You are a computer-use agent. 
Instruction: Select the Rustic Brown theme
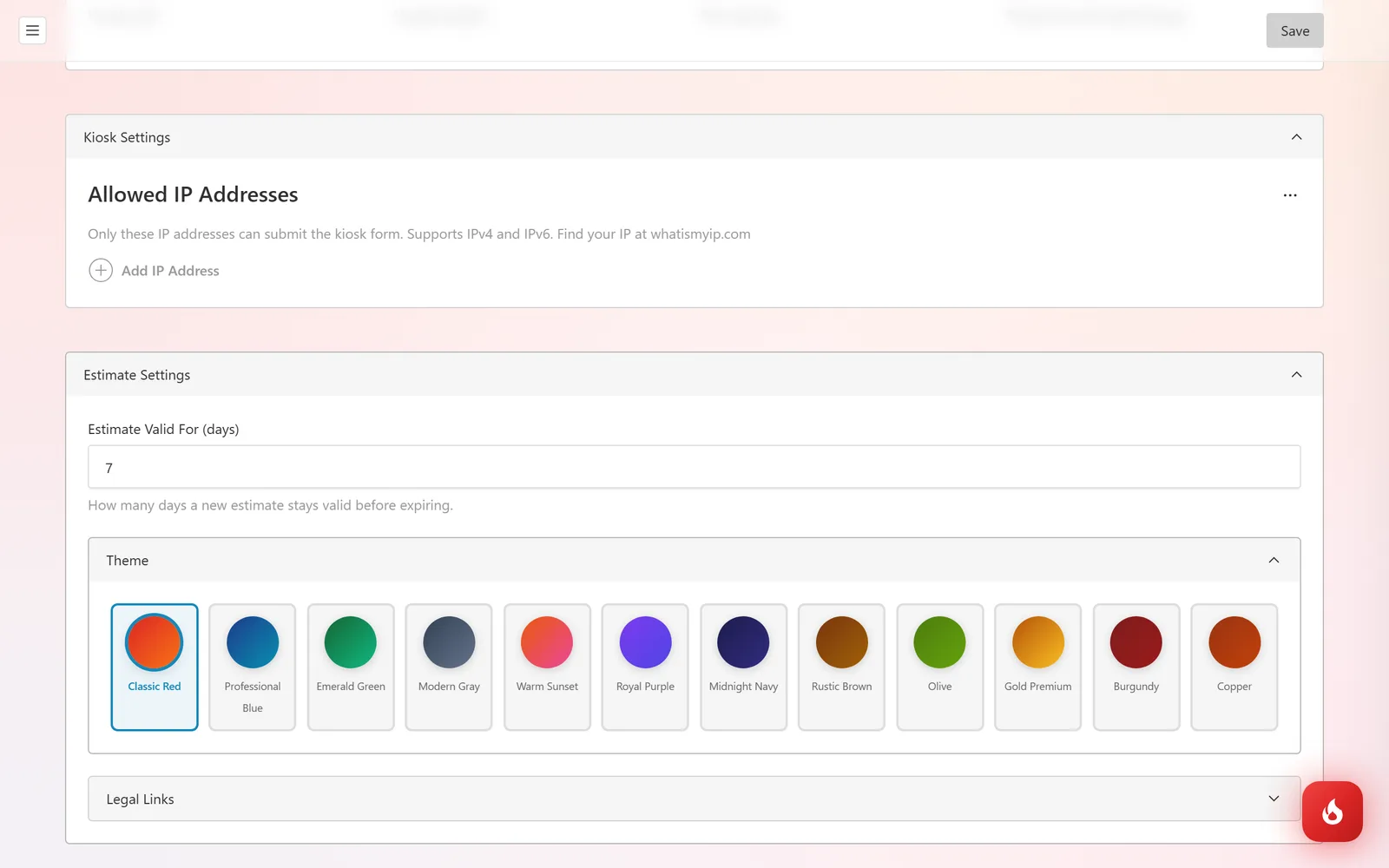tap(841, 667)
